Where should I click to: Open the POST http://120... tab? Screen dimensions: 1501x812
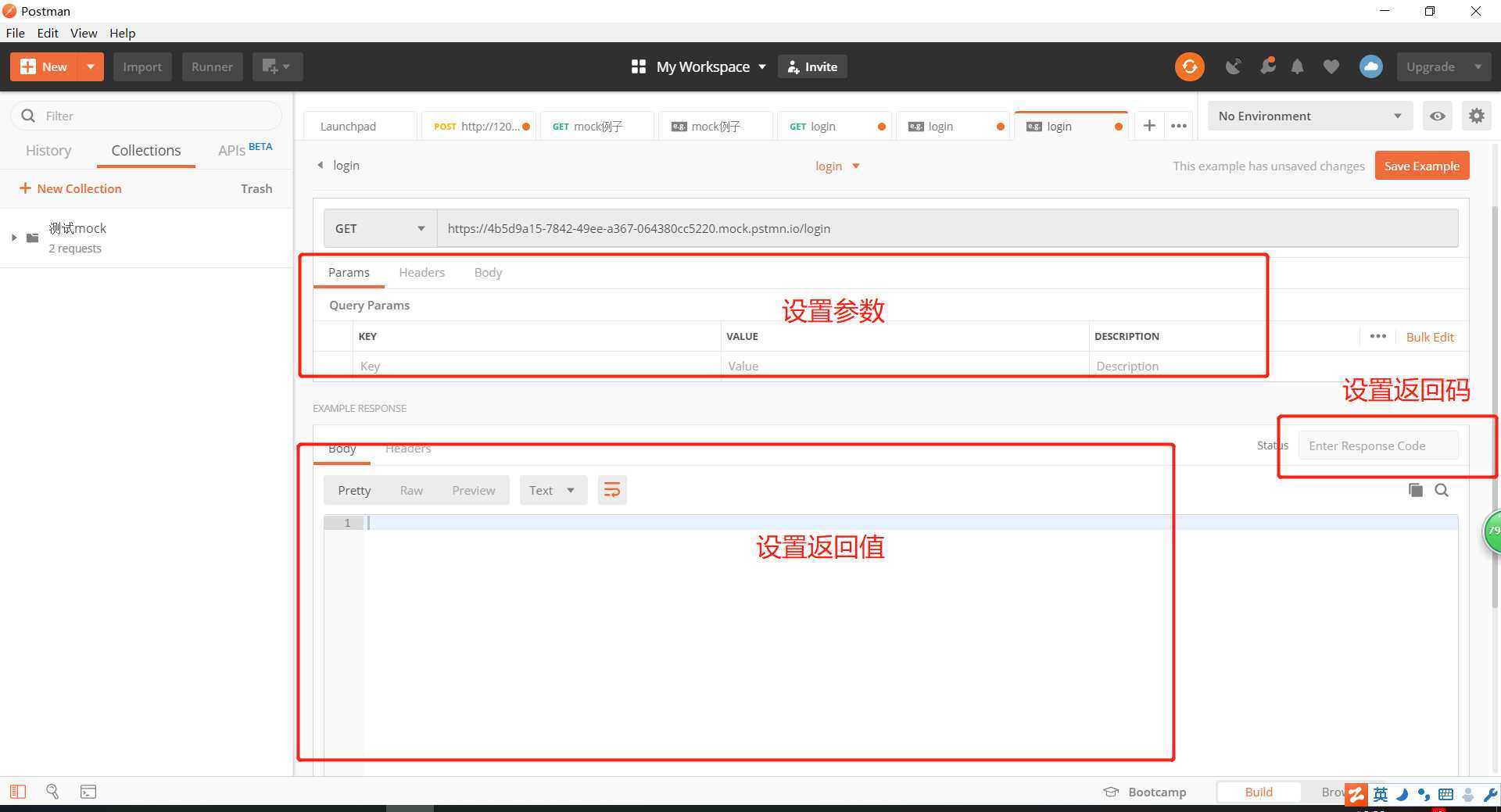click(x=478, y=126)
